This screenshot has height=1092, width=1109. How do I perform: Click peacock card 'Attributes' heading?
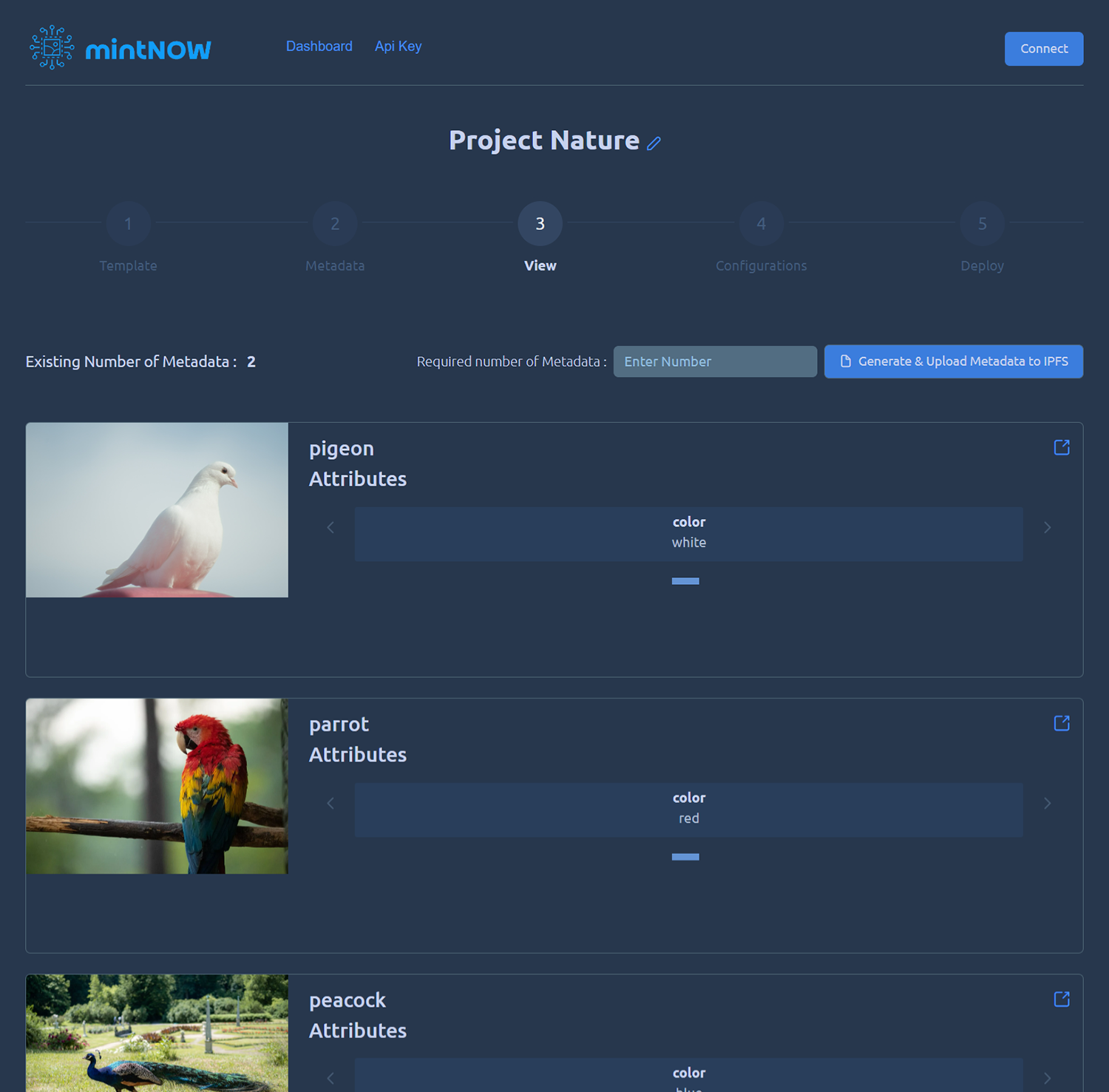point(358,1031)
